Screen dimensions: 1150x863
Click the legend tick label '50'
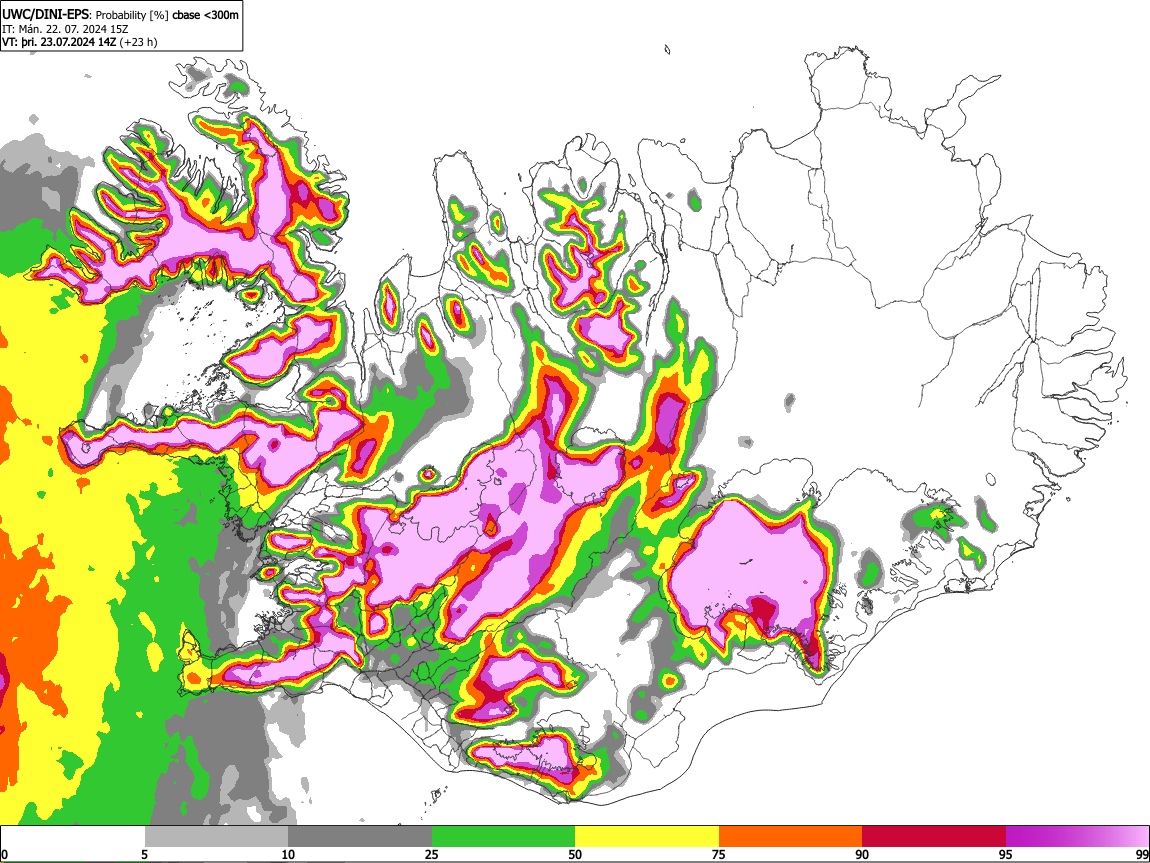pos(575,854)
